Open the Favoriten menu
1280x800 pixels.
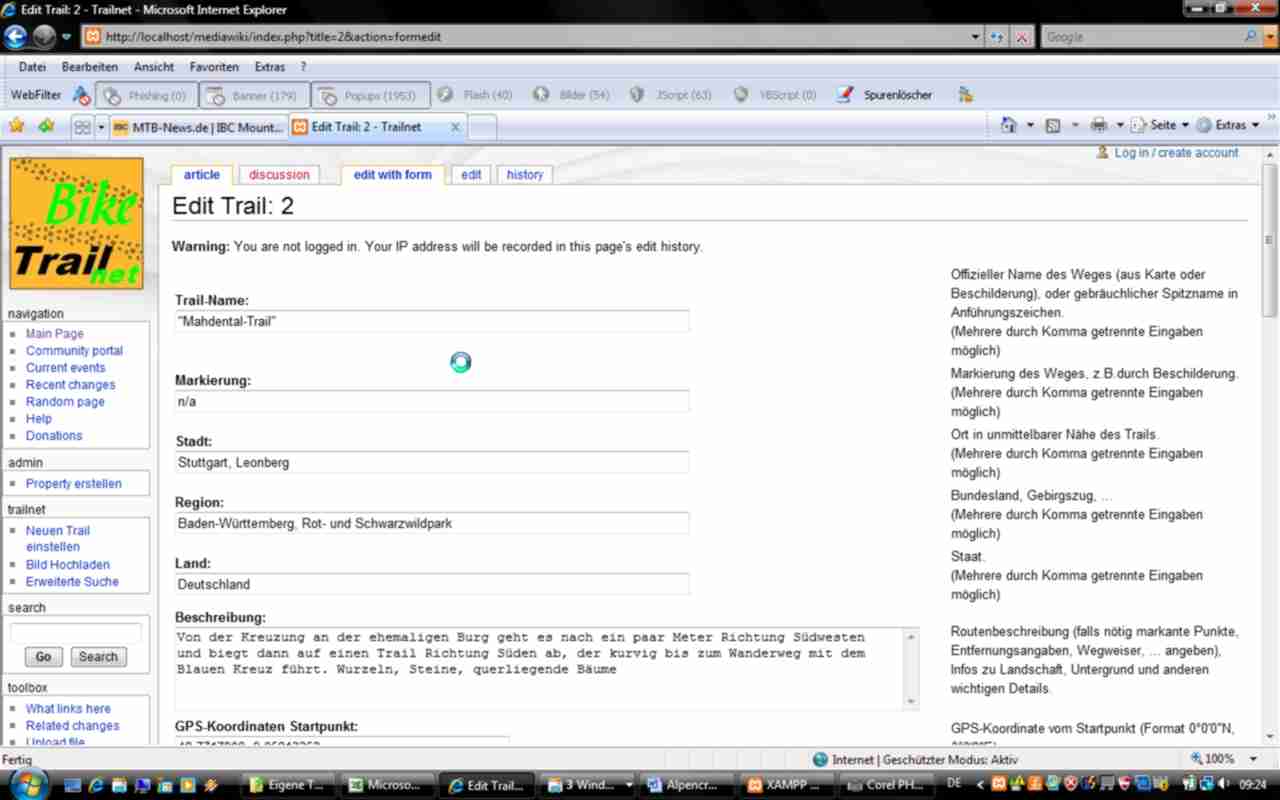point(214,67)
